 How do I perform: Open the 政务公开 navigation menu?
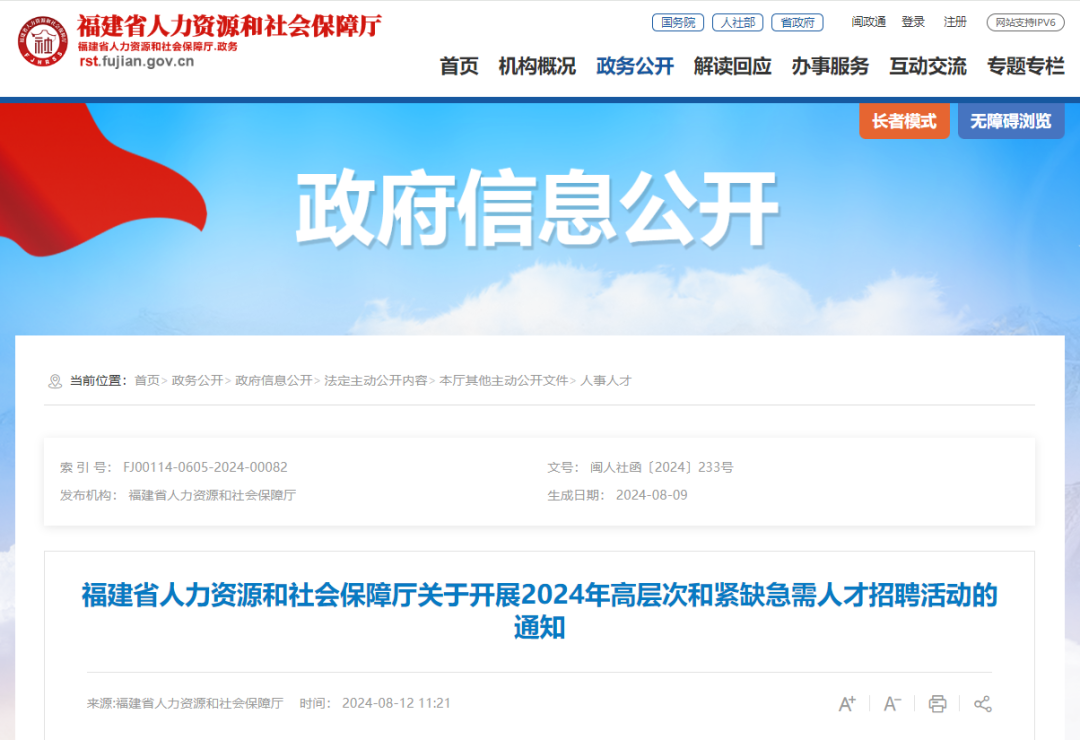coord(634,66)
